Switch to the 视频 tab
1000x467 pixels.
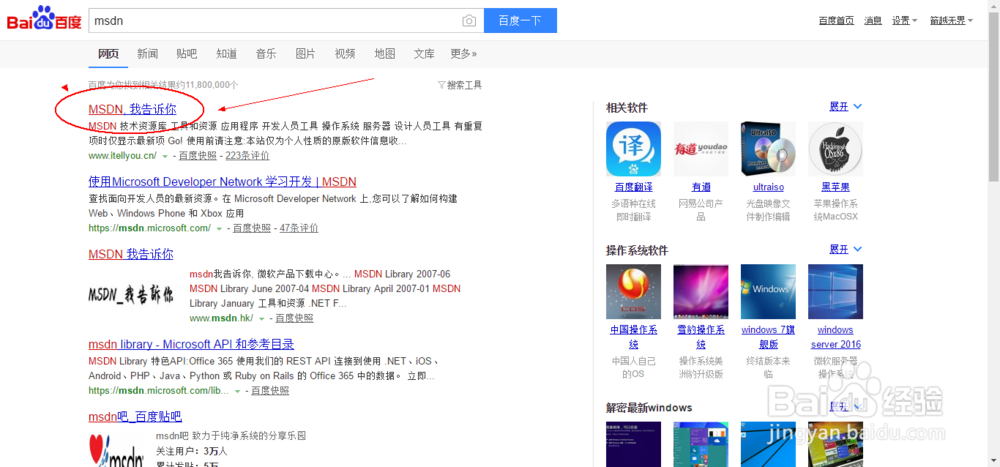point(345,54)
